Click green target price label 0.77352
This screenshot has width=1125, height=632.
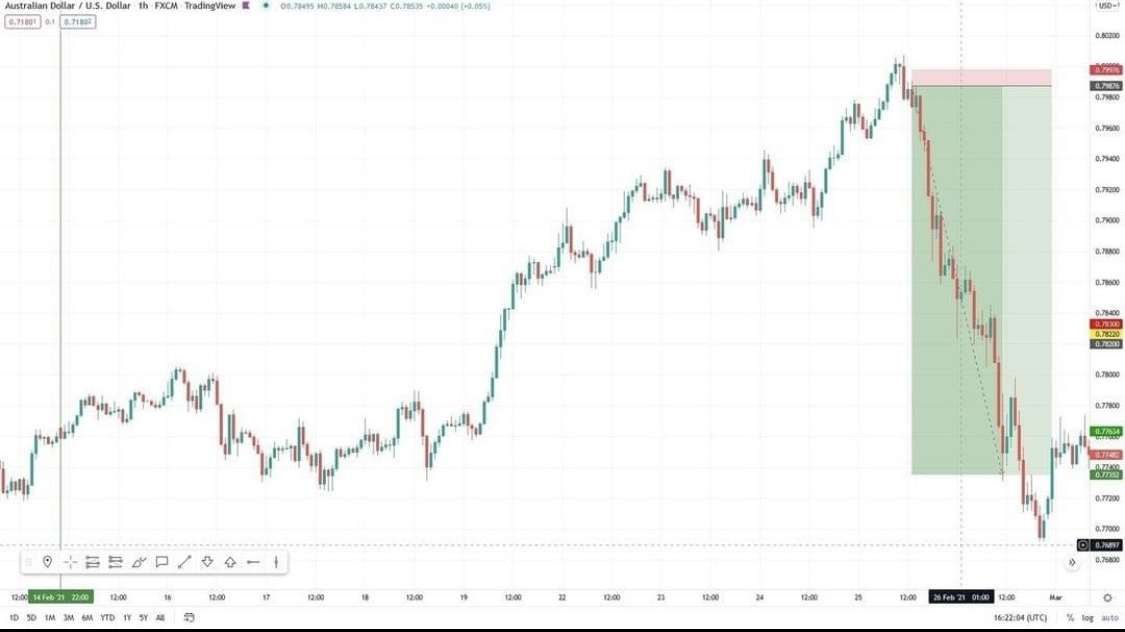[x=1106, y=475]
